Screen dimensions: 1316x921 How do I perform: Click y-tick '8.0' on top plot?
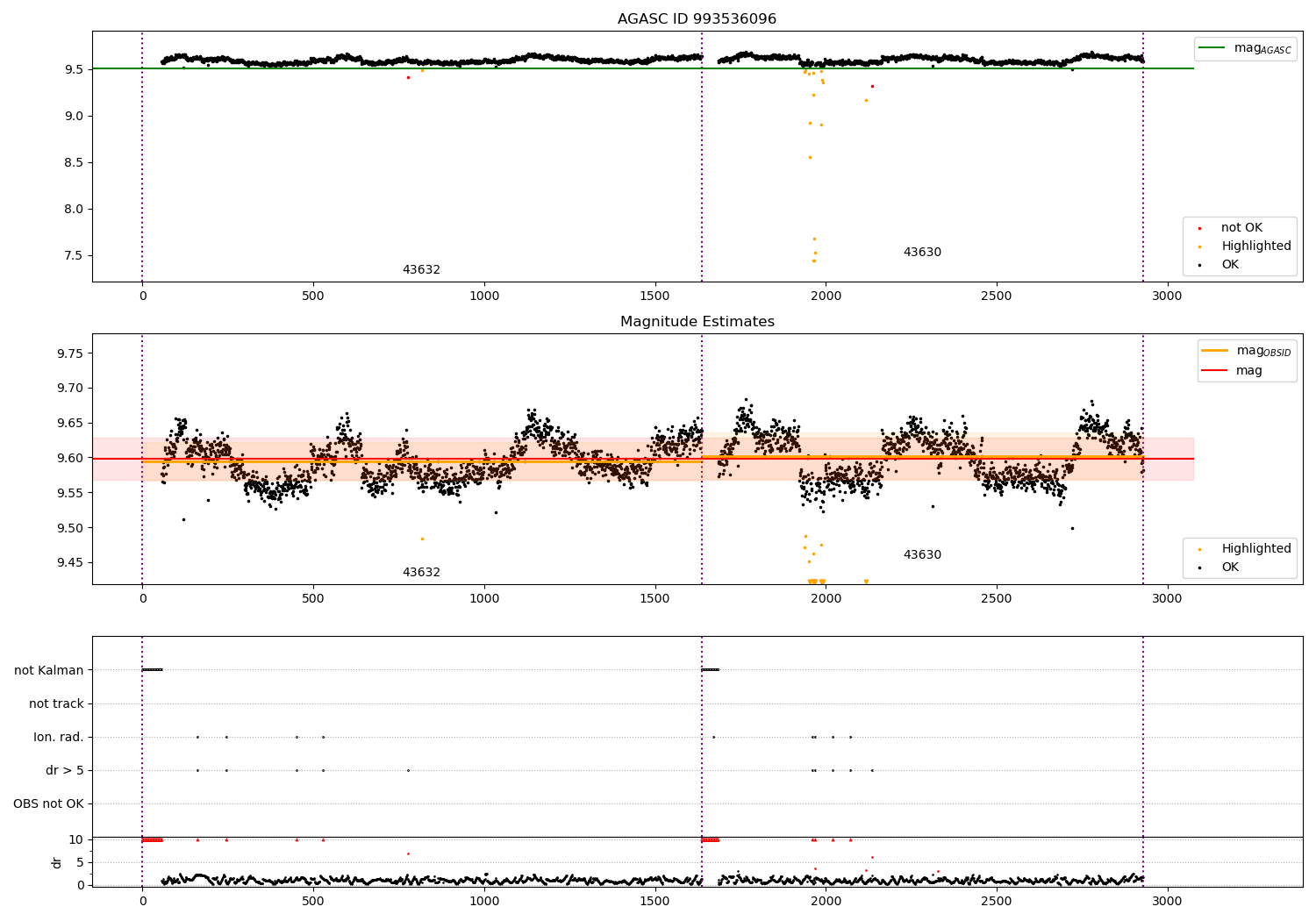(x=74, y=209)
